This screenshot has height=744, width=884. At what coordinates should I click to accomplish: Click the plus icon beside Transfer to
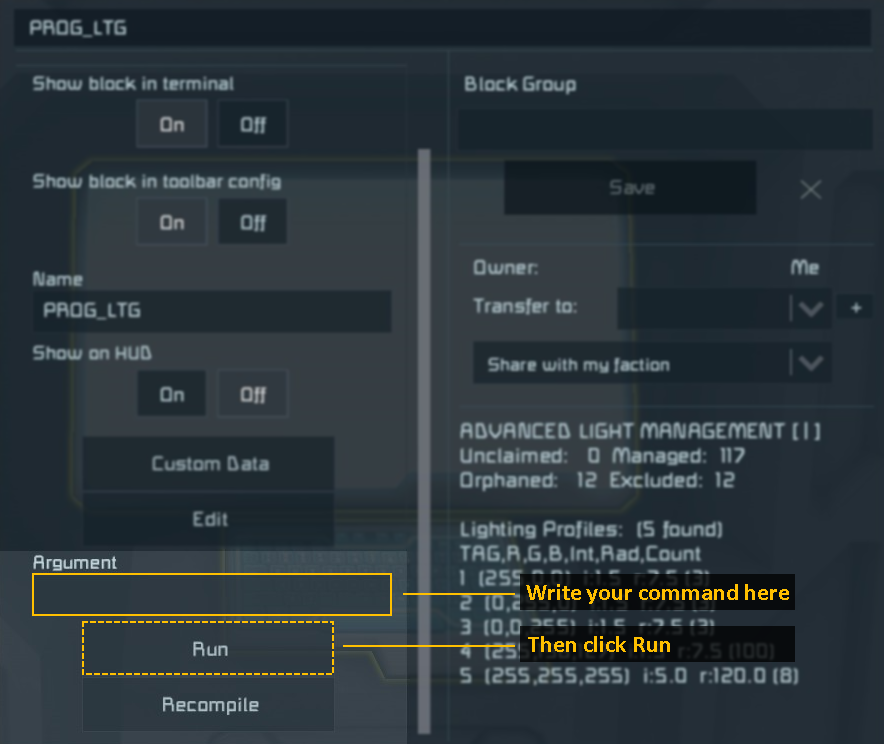pos(855,309)
